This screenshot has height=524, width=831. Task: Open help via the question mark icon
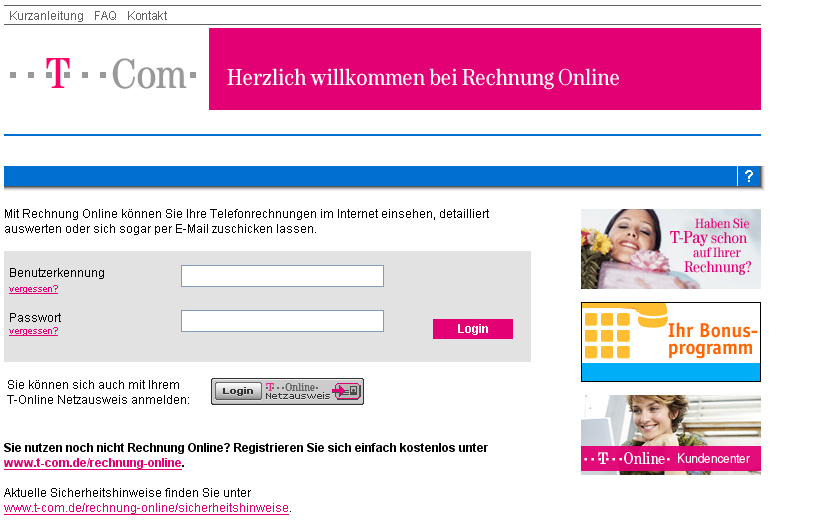[749, 176]
